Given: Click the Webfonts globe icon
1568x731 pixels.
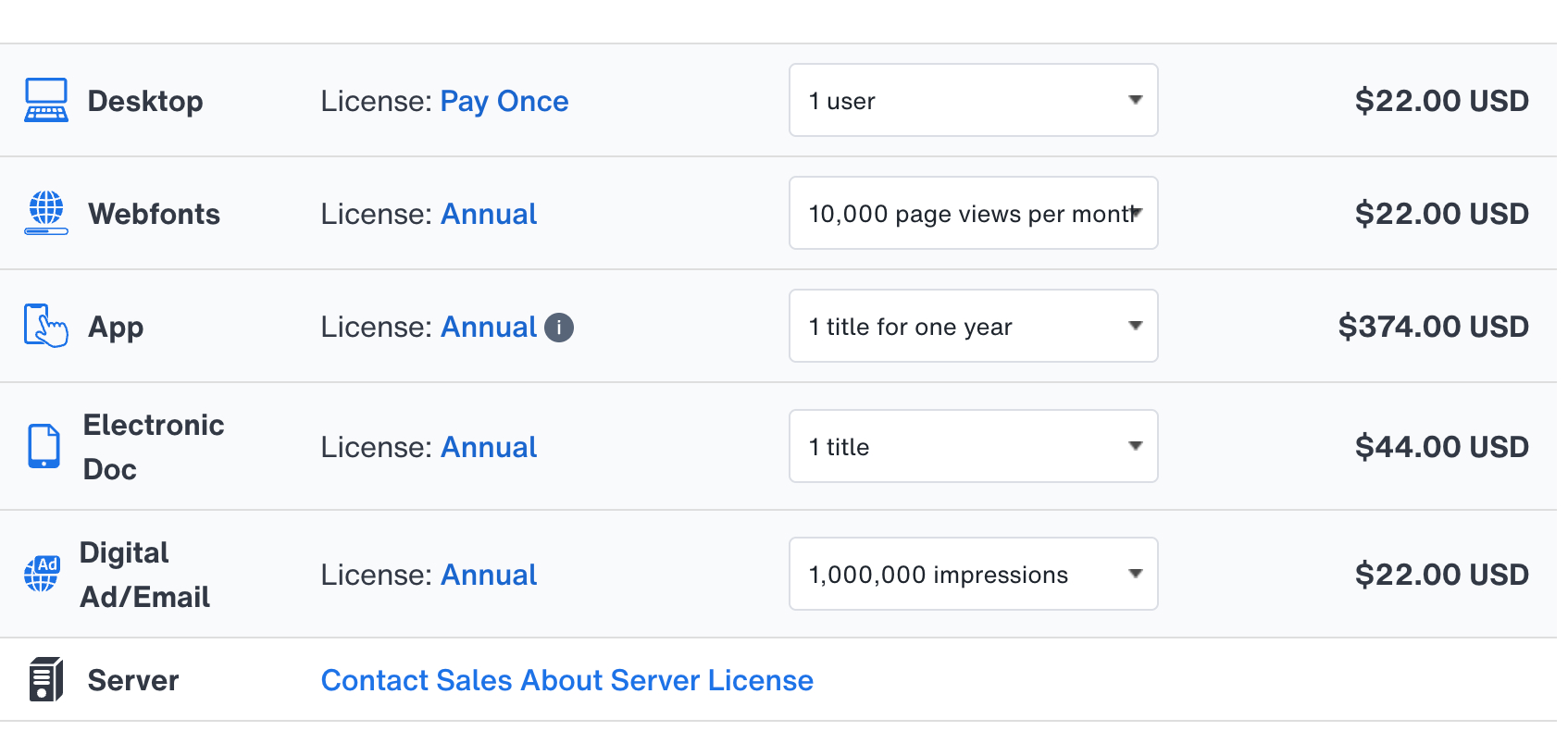Looking at the screenshot, I should 45,214.
